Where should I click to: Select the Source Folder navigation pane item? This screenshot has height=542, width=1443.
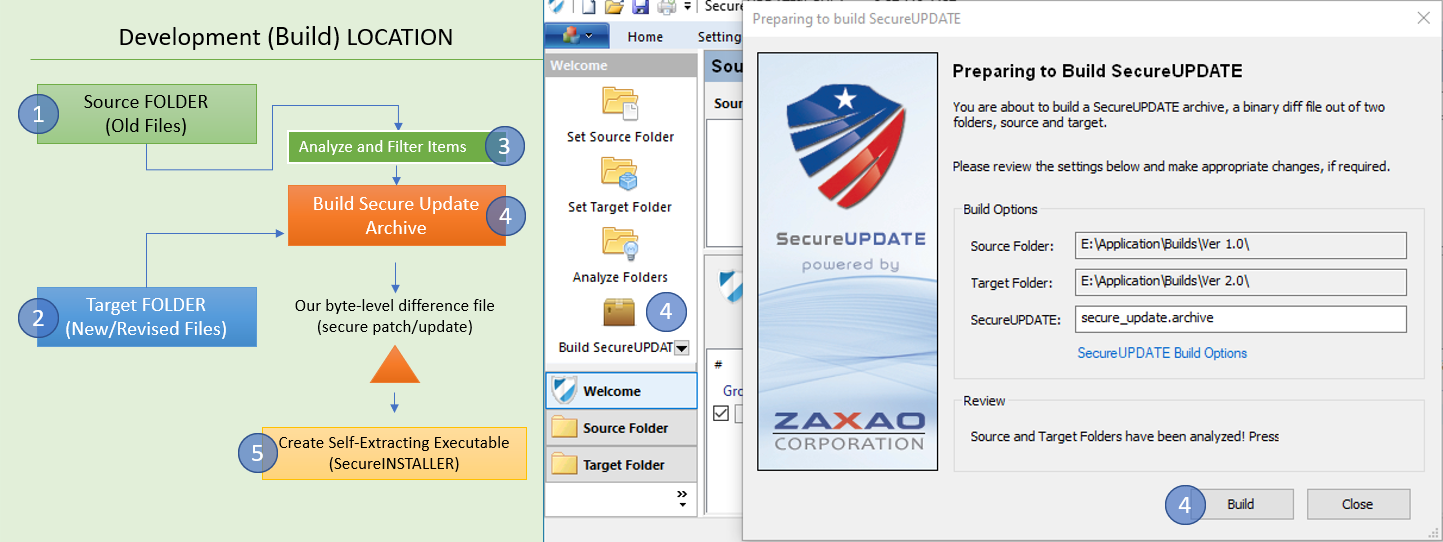pyautogui.click(x=621, y=428)
